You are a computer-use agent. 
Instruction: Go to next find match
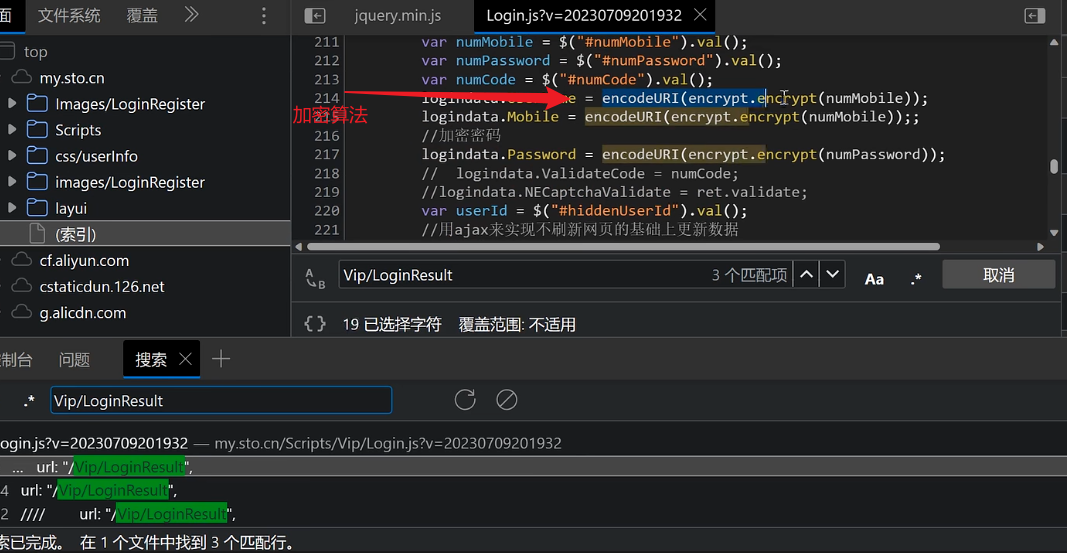click(832, 275)
